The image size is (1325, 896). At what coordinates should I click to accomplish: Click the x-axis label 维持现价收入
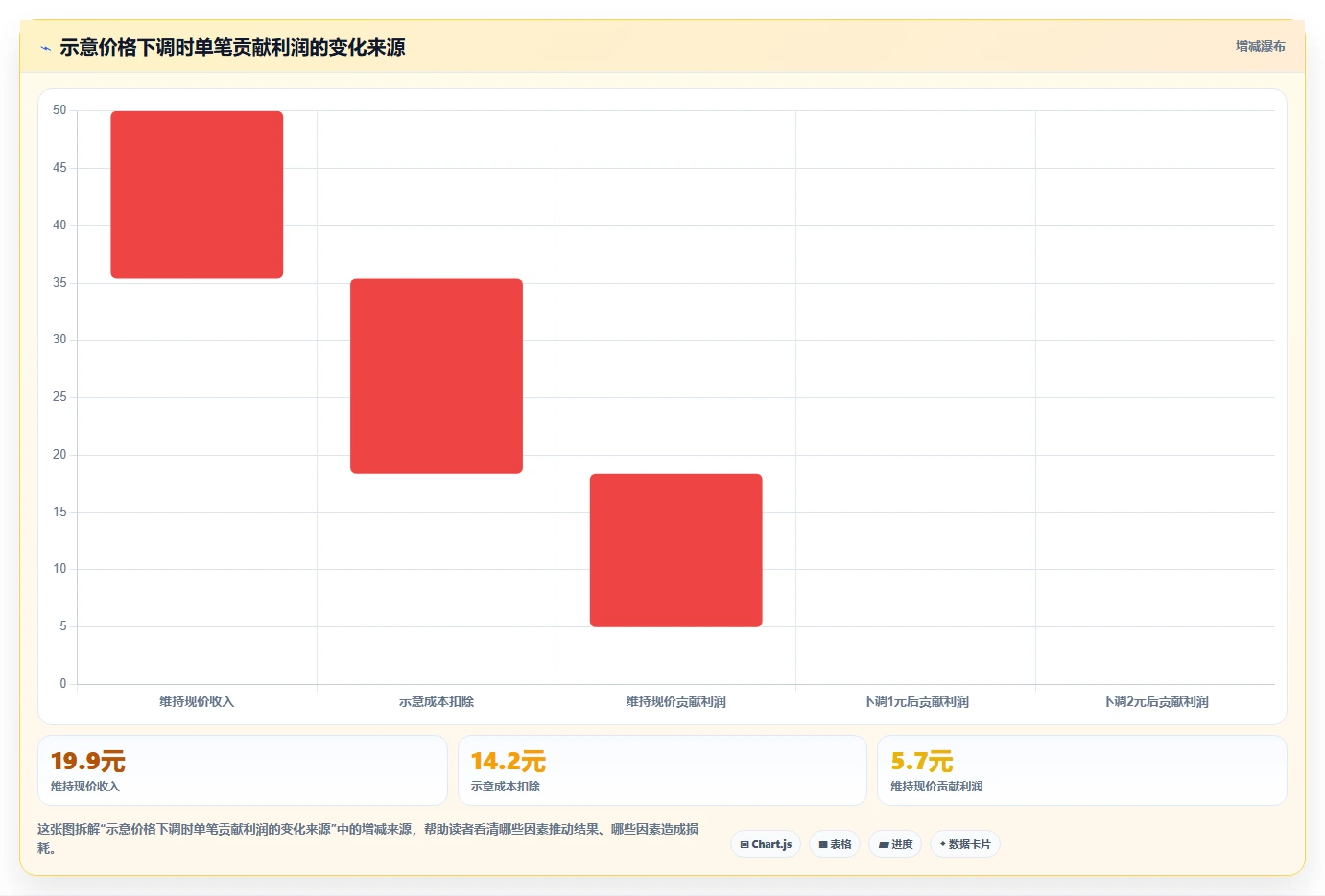click(197, 702)
